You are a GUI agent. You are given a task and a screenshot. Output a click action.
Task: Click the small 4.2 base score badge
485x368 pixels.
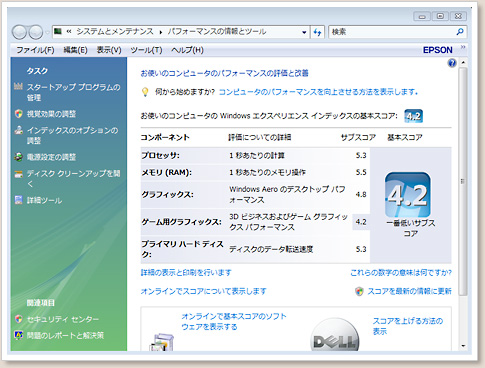(x=413, y=116)
